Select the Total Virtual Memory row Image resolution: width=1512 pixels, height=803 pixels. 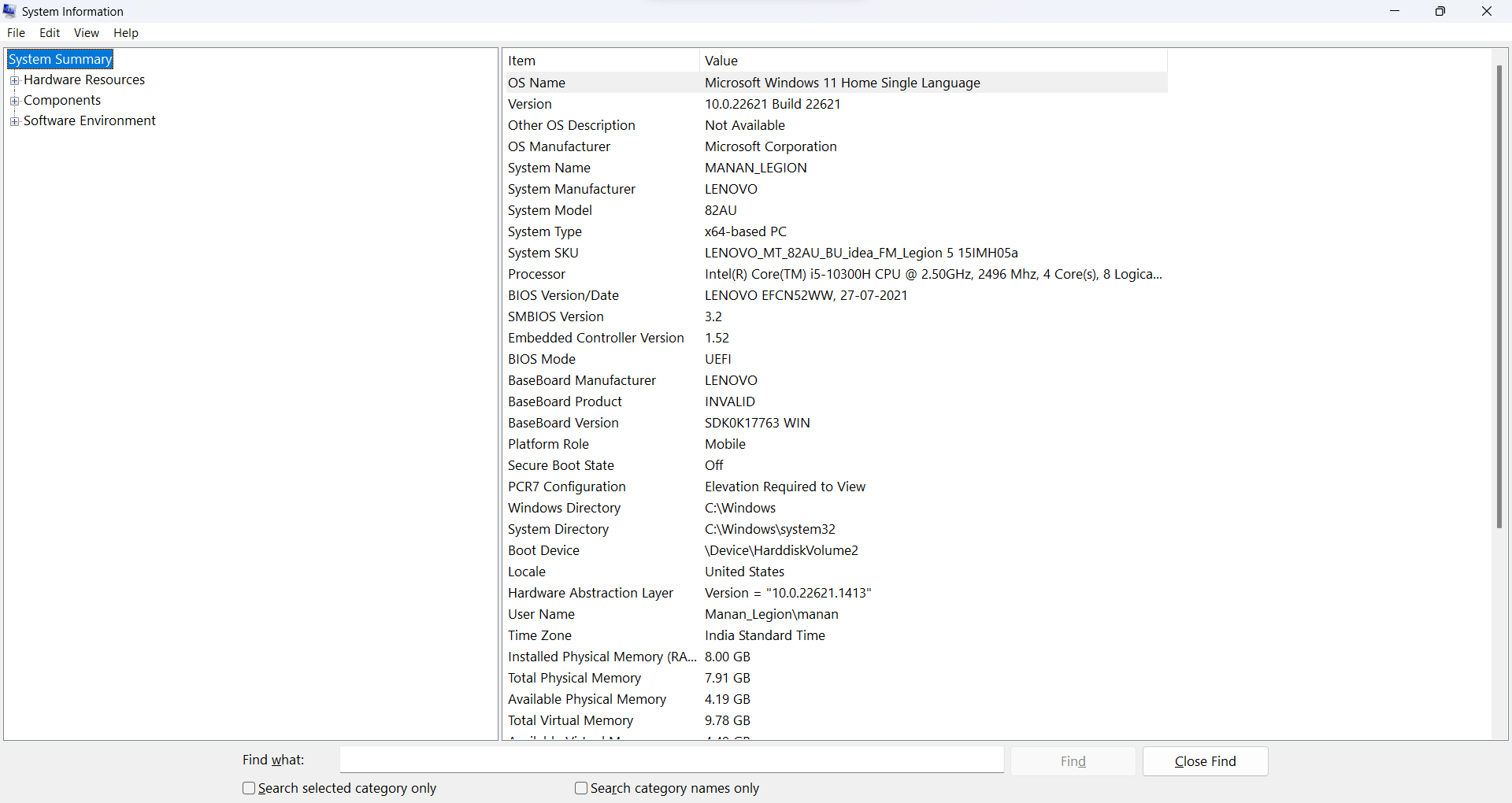tap(835, 720)
